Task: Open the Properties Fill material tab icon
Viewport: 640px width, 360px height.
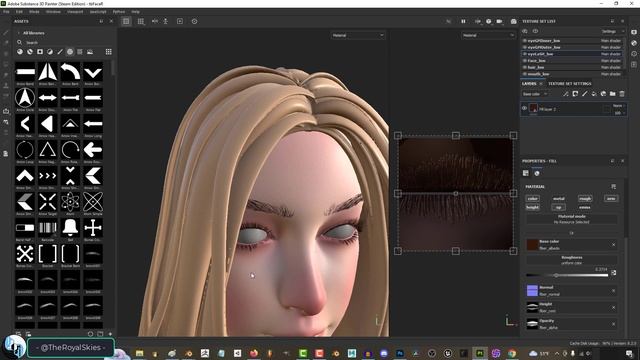Action: click(537, 173)
